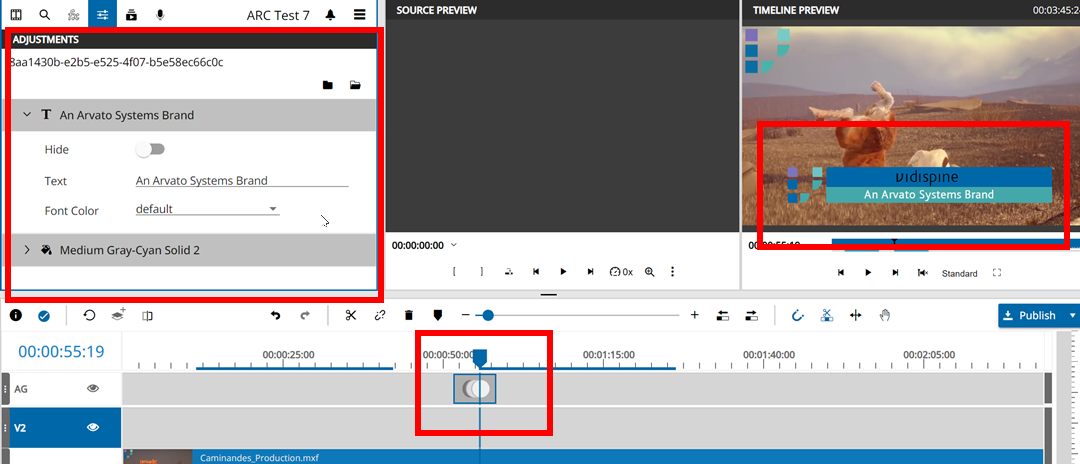Play the source preview
The image size is (1080, 464).
(x=563, y=271)
